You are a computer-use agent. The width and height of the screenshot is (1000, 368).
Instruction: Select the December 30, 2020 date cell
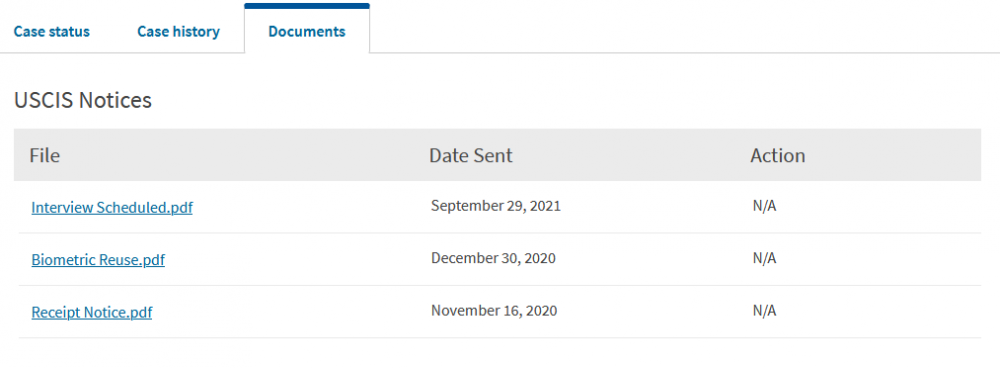pyautogui.click(x=493, y=258)
